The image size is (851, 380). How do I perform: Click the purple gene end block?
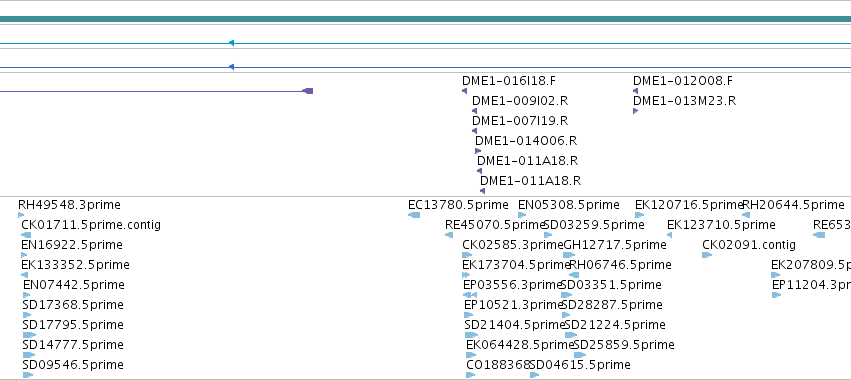(x=307, y=91)
